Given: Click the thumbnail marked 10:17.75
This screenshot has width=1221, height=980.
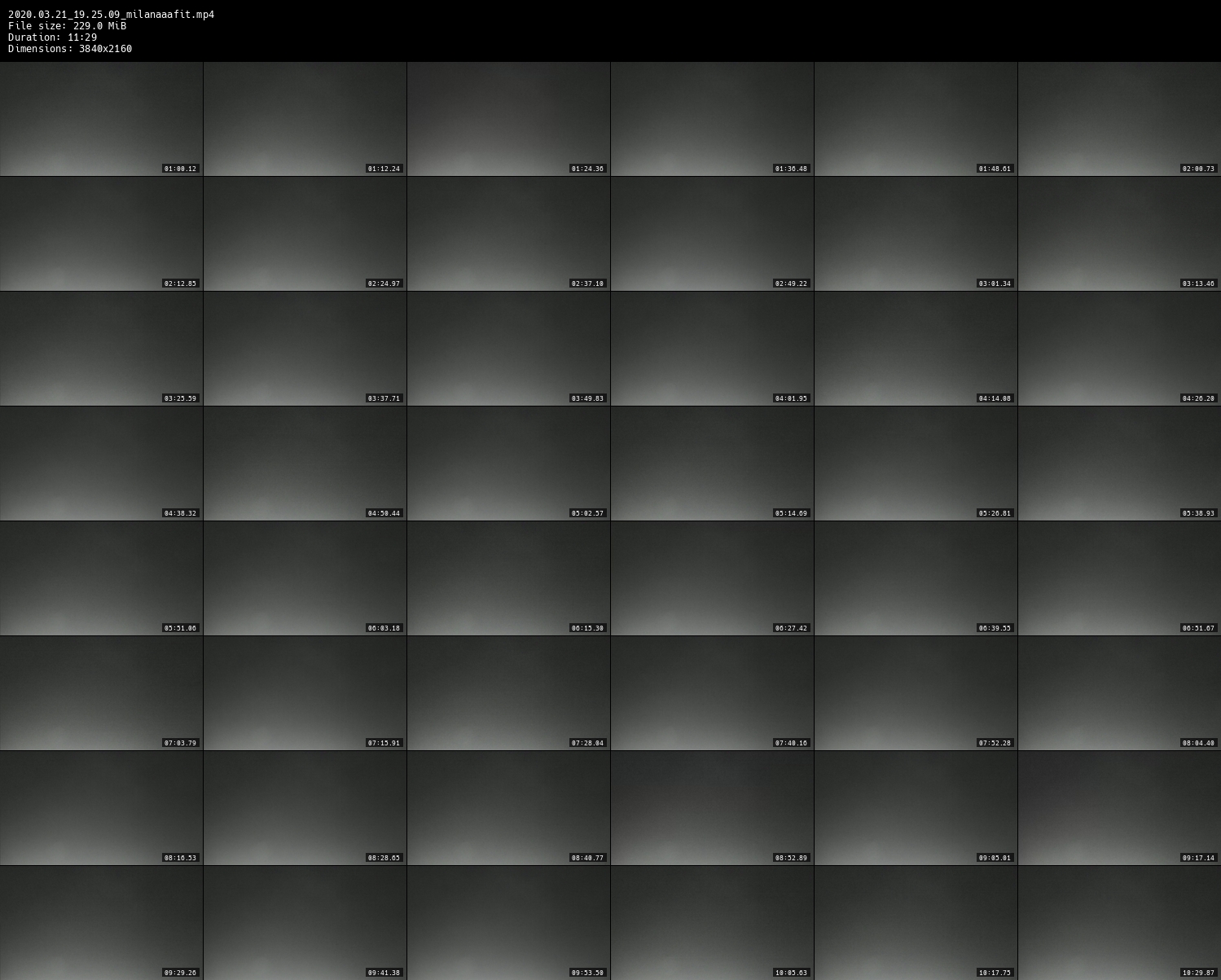Looking at the screenshot, I should [916, 923].
